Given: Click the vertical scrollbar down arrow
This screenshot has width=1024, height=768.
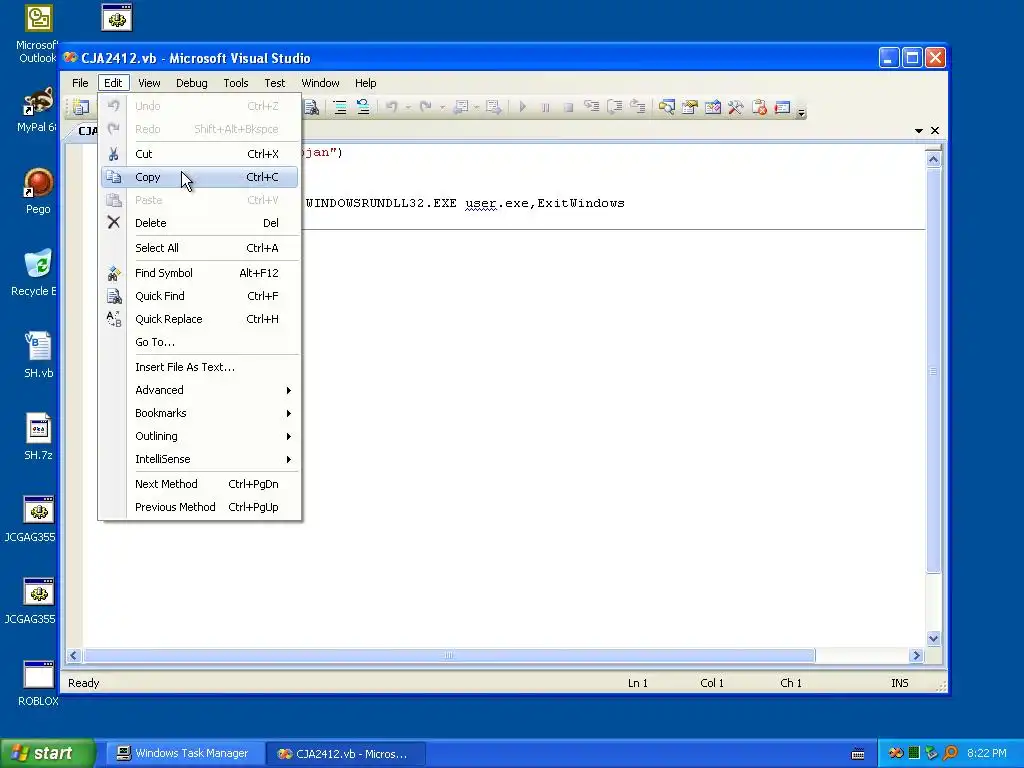Looking at the screenshot, I should pos(933,638).
